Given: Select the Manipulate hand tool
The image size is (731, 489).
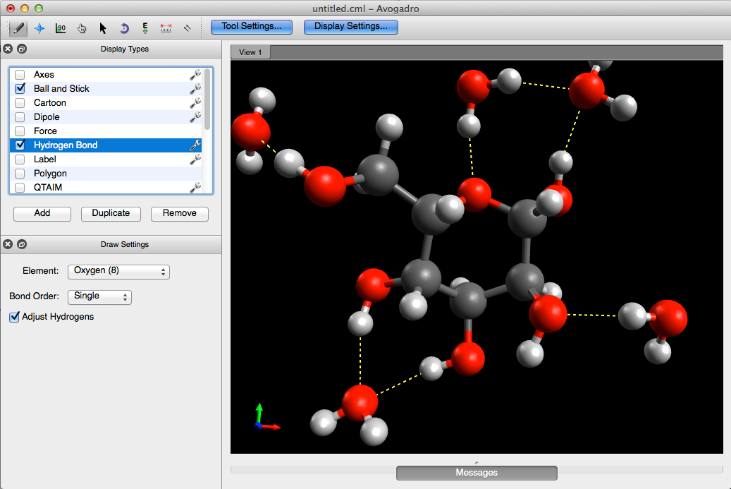Looking at the screenshot, I should click(81, 27).
